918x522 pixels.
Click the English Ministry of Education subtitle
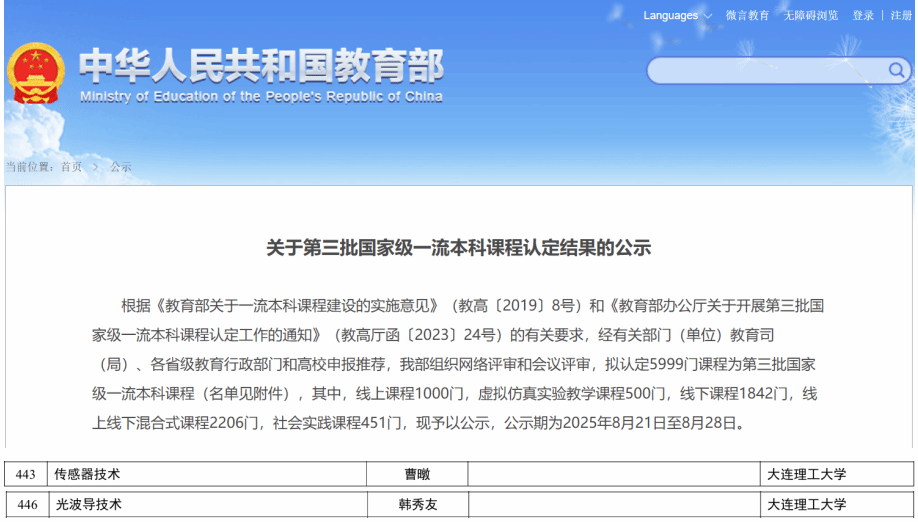click(x=260, y=97)
